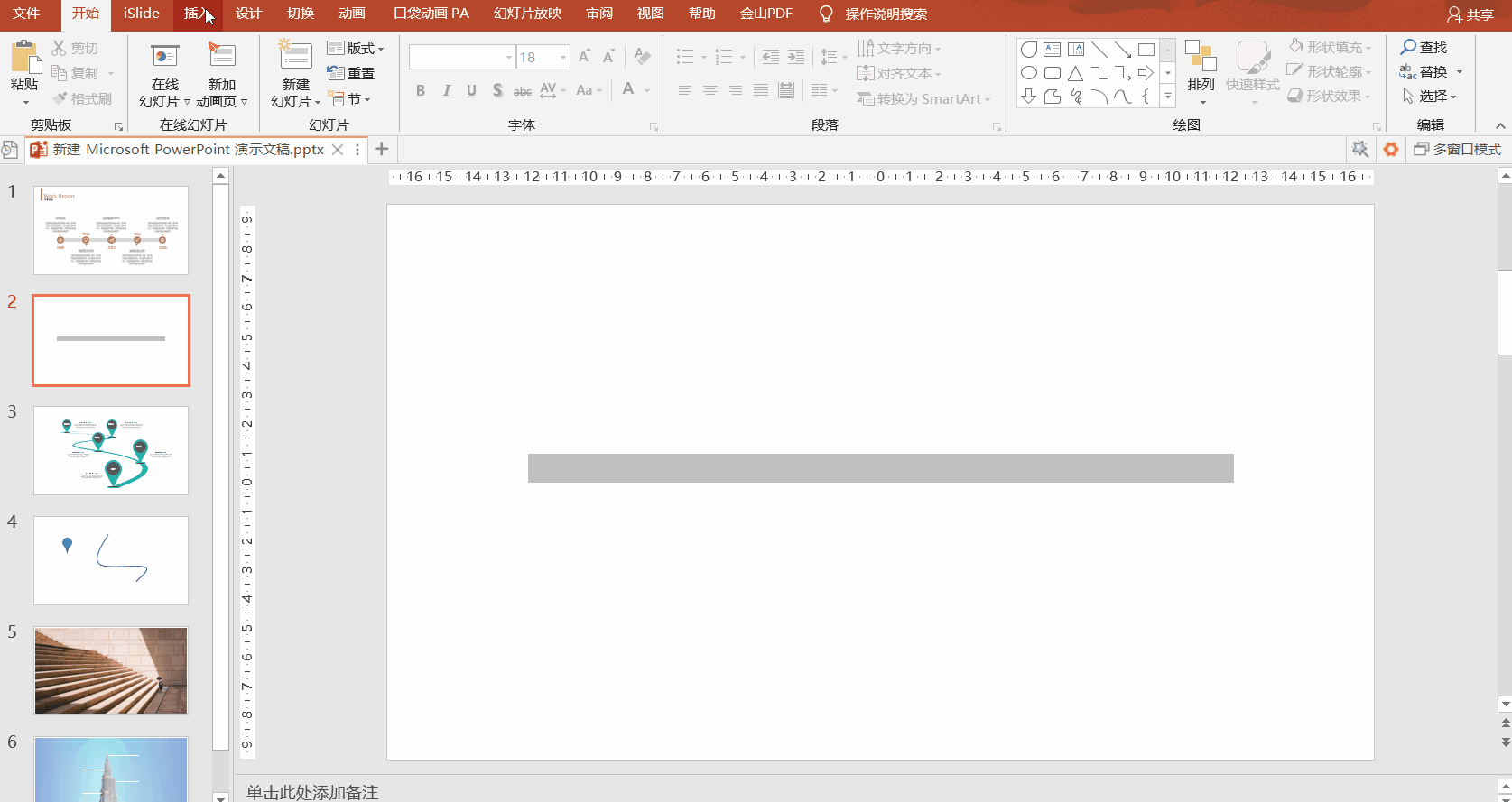Insert a rectangle from the shapes gallery
Image resolution: width=1512 pixels, height=802 pixels.
pos(1146,50)
